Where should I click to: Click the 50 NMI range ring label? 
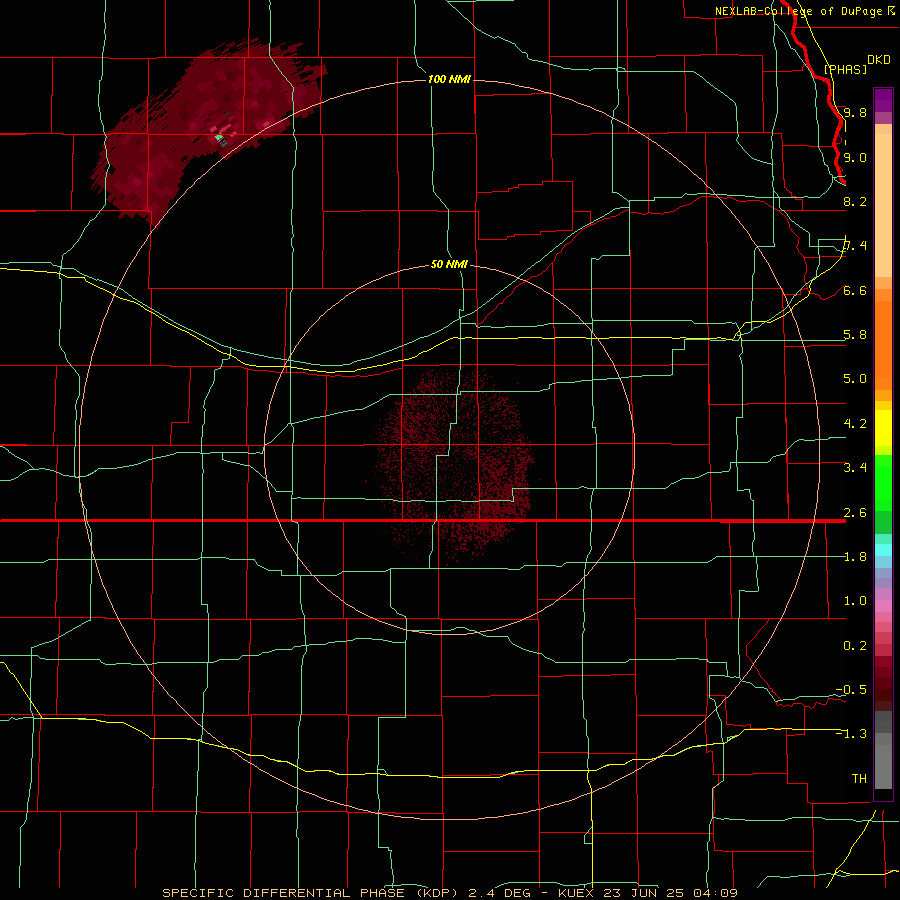[x=449, y=265]
